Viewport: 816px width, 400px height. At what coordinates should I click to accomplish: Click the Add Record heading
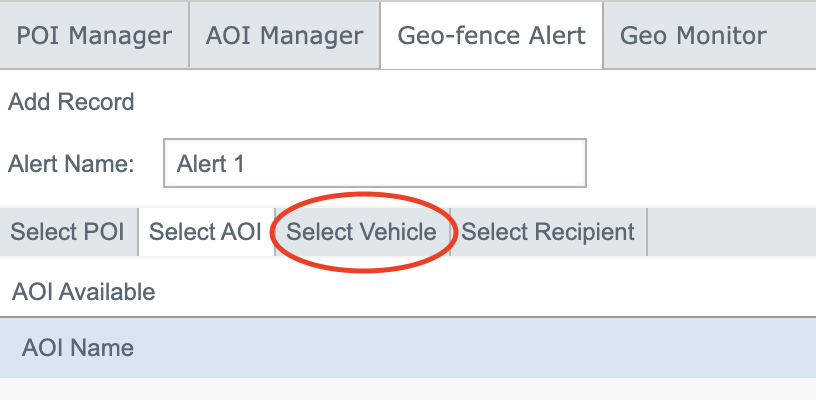71,101
